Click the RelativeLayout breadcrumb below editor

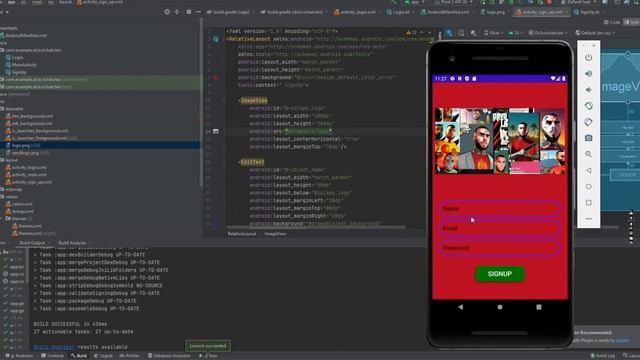pos(242,234)
